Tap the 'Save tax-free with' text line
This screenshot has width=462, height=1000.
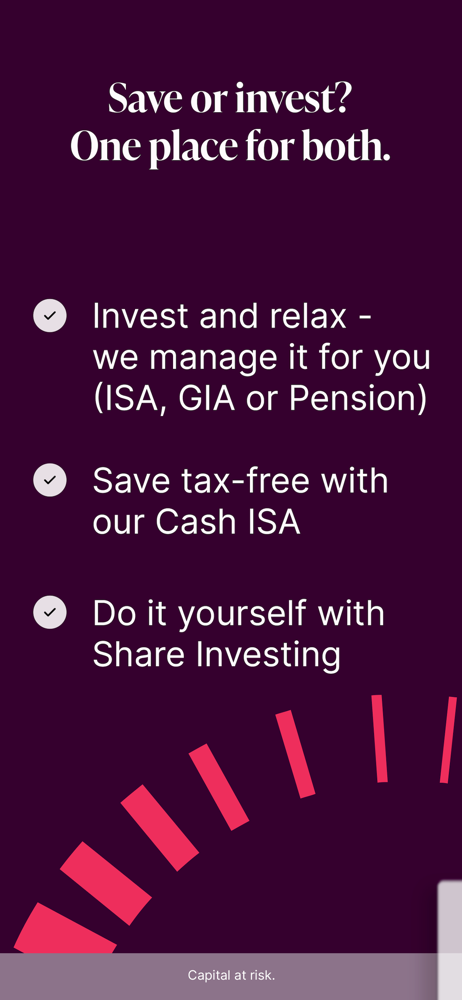(x=241, y=480)
